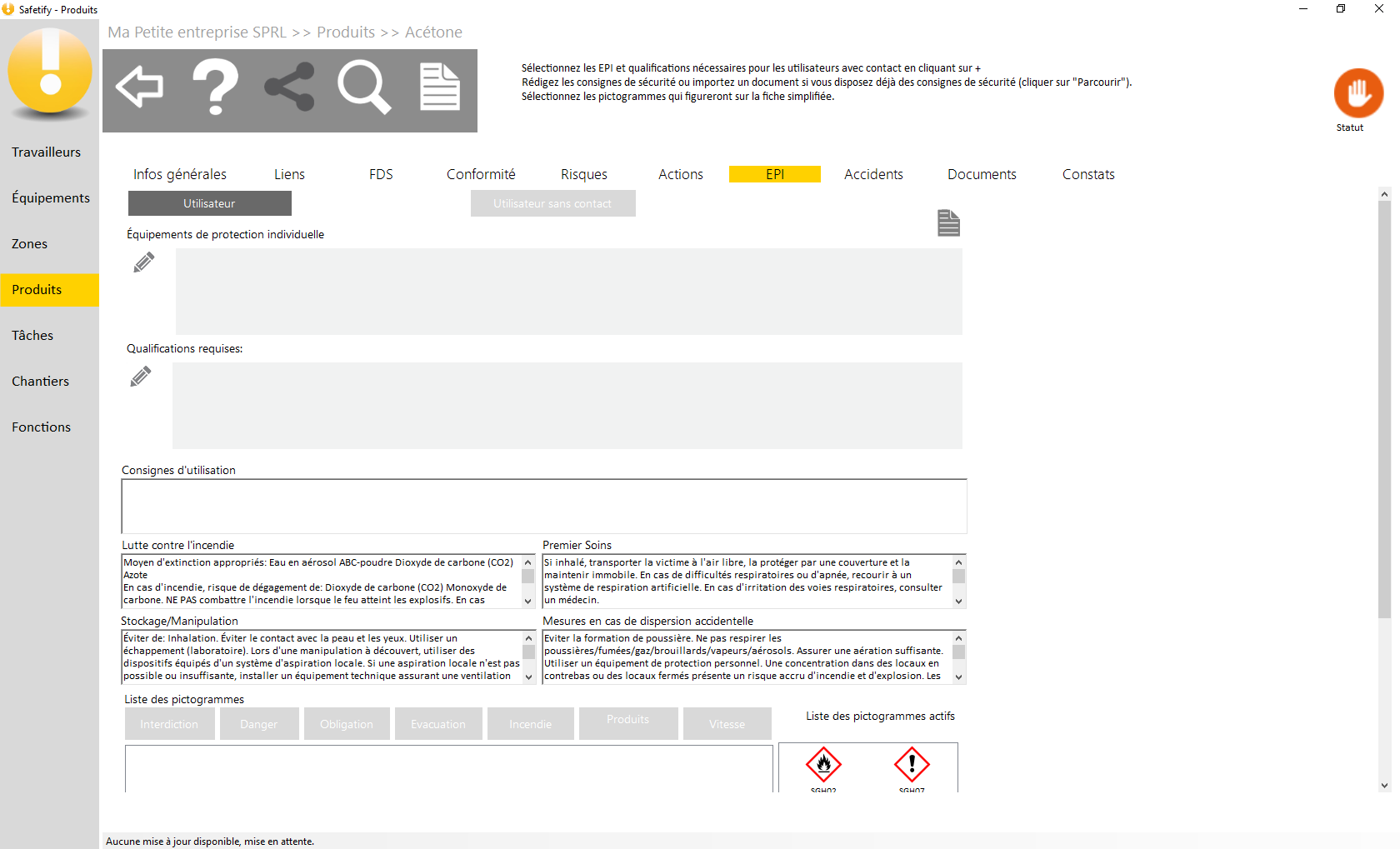This screenshot has height=849, width=1400.
Task: Click the update status message at bottom
Action: point(210,842)
